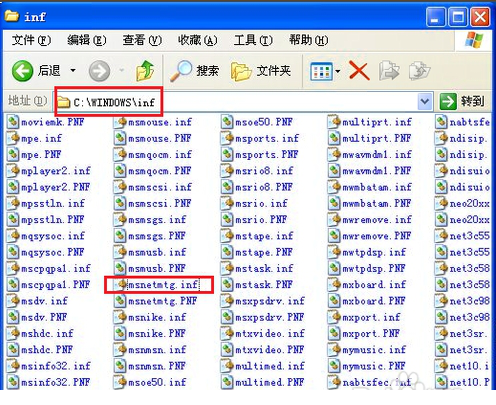Click the file name msmscsi.PNF
This screenshot has width=496, height=405.
pos(160,203)
